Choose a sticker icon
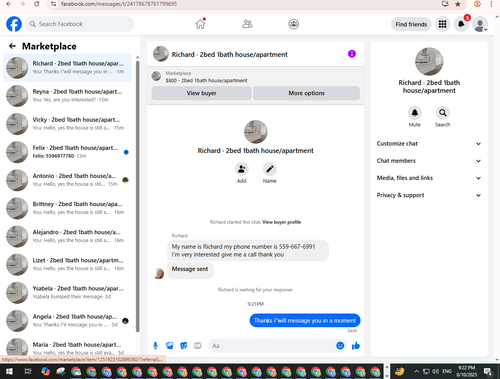This screenshot has width=500, height=379. point(183,346)
